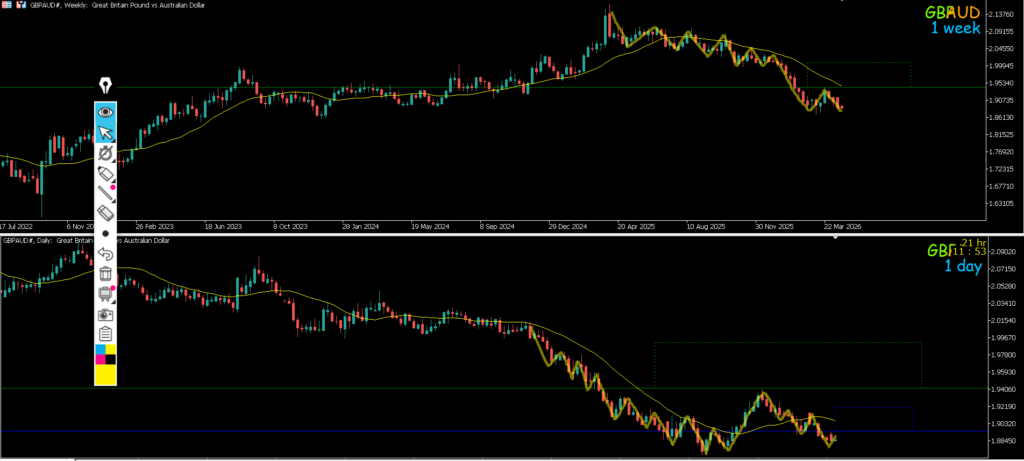
Task: Click the red grid icon at top-left
Action: tap(7, 5)
